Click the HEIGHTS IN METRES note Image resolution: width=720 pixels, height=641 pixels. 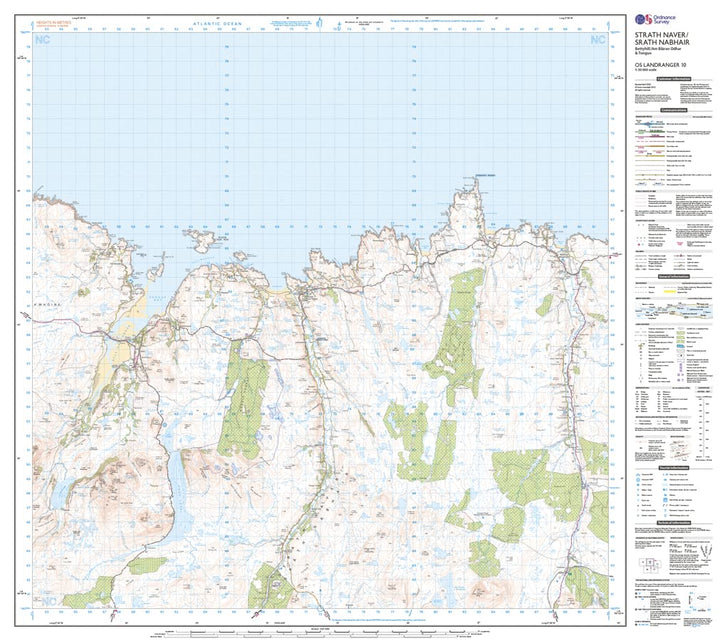[54, 22]
